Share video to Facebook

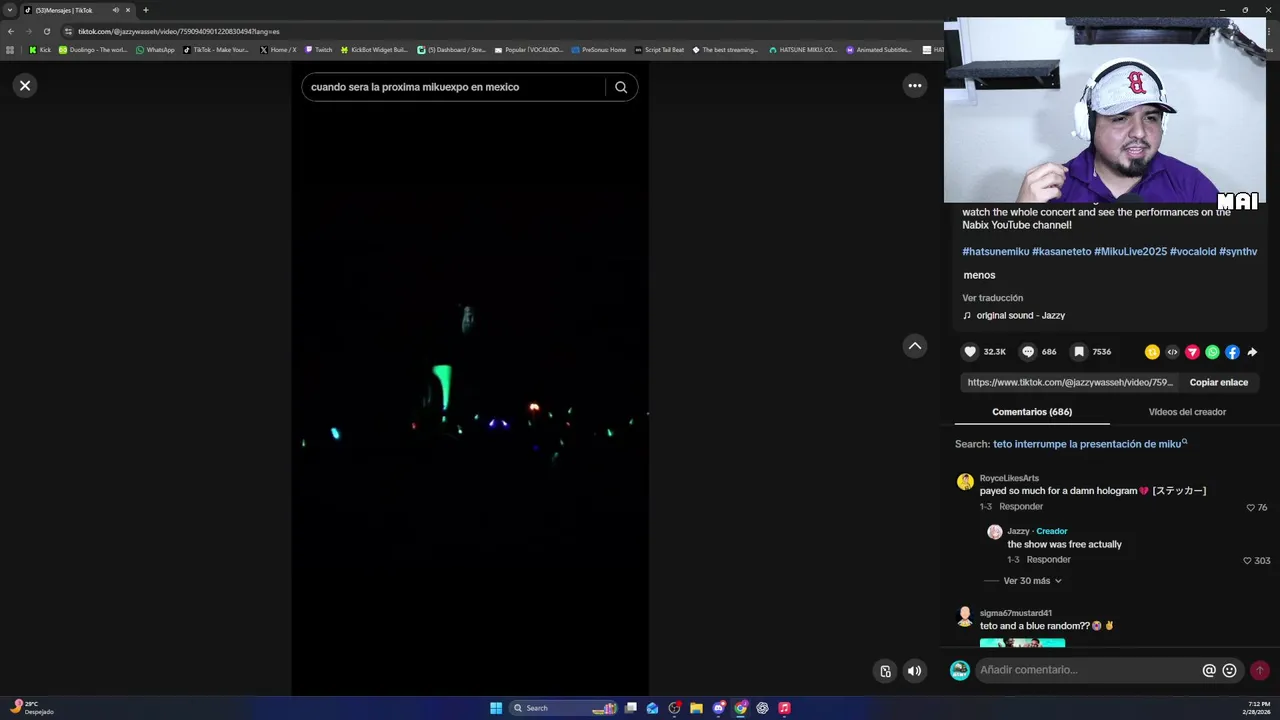1232,352
